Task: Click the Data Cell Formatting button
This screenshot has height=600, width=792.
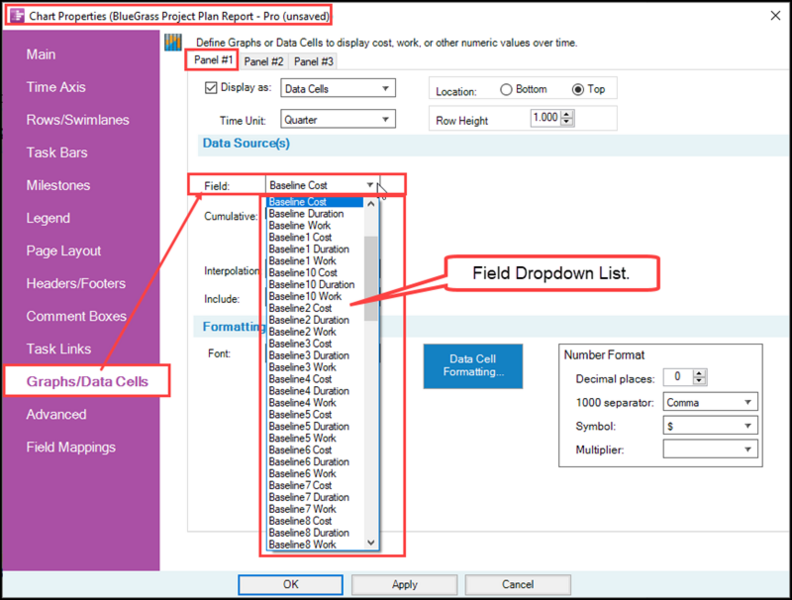Action: 473,366
